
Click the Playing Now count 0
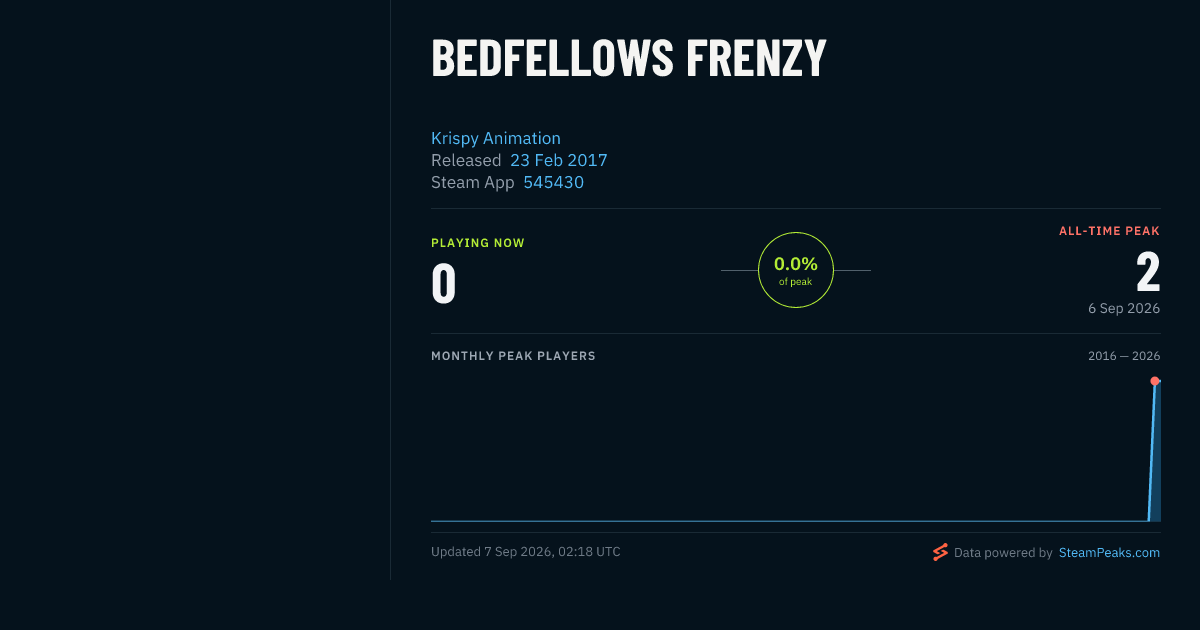tap(444, 283)
